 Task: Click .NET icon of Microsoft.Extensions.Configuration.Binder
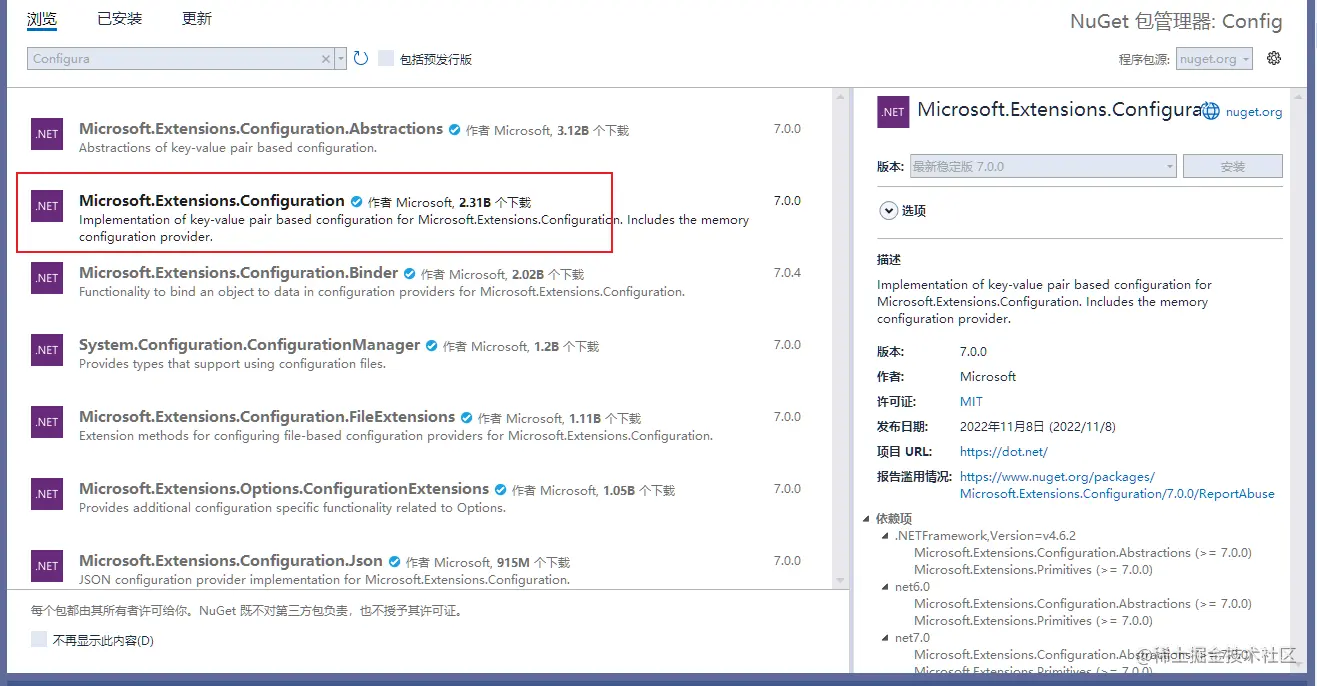coord(47,278)
